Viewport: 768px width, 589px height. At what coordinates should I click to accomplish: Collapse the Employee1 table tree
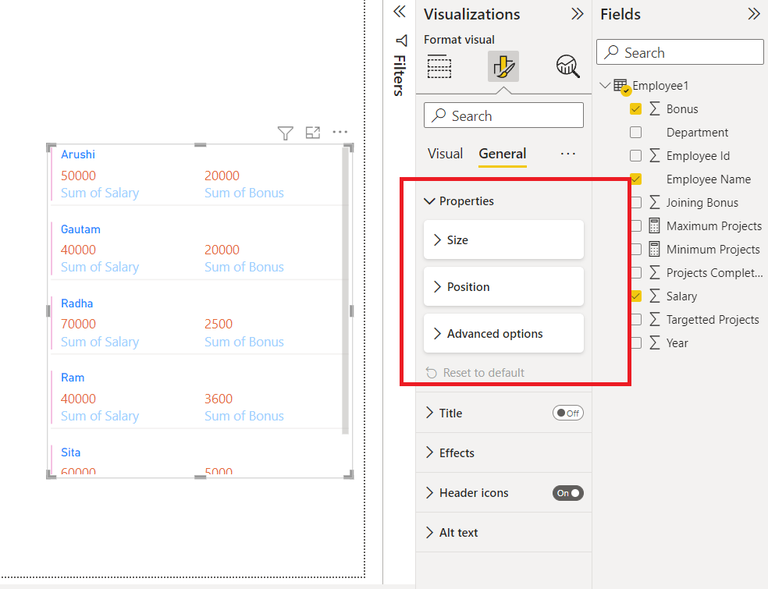click(x=605, y=85)
